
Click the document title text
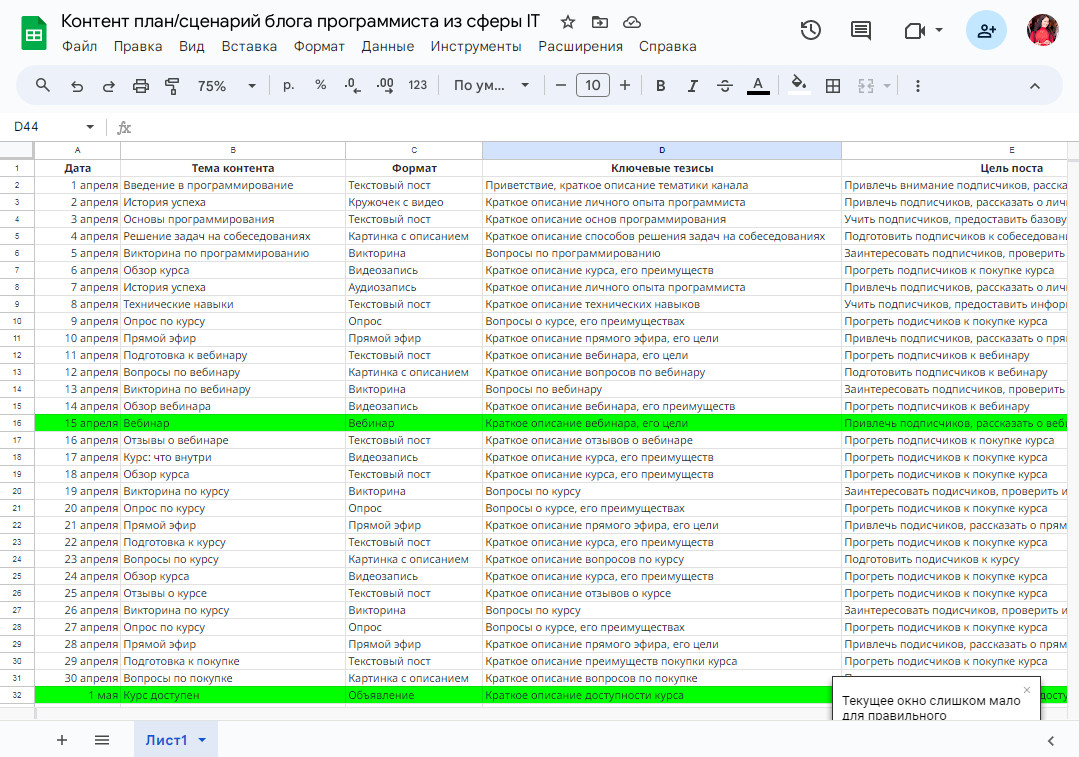pos(300,21)
